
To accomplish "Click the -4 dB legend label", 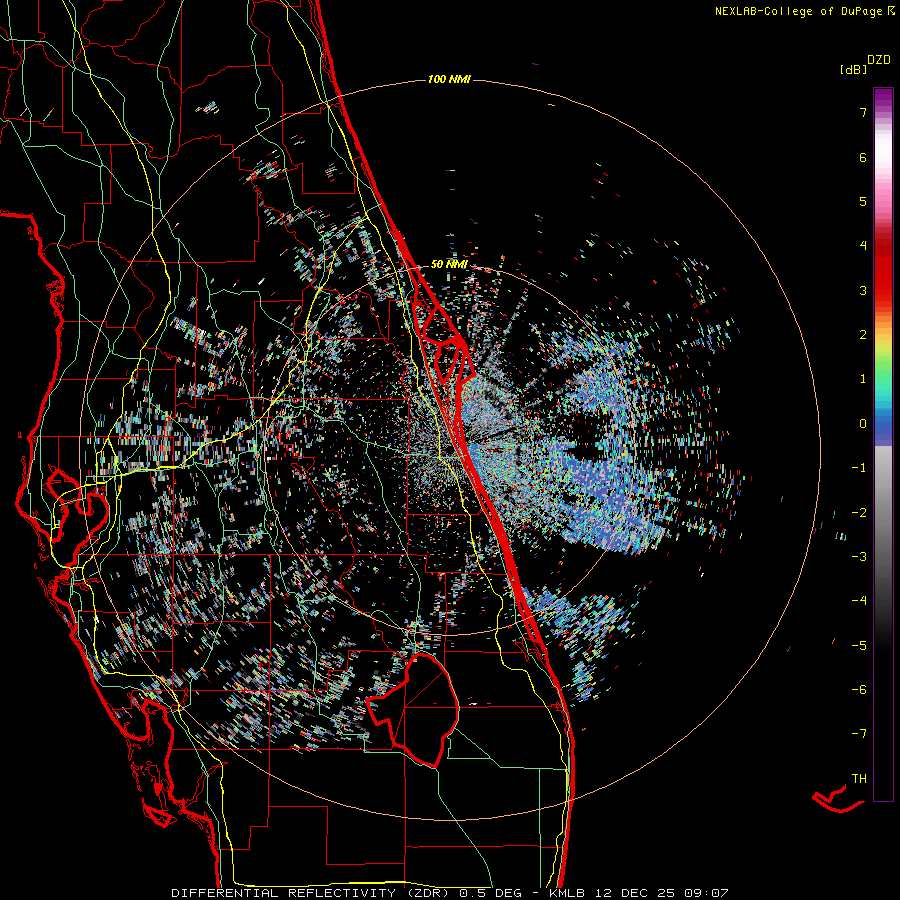I will click(859, 601).
